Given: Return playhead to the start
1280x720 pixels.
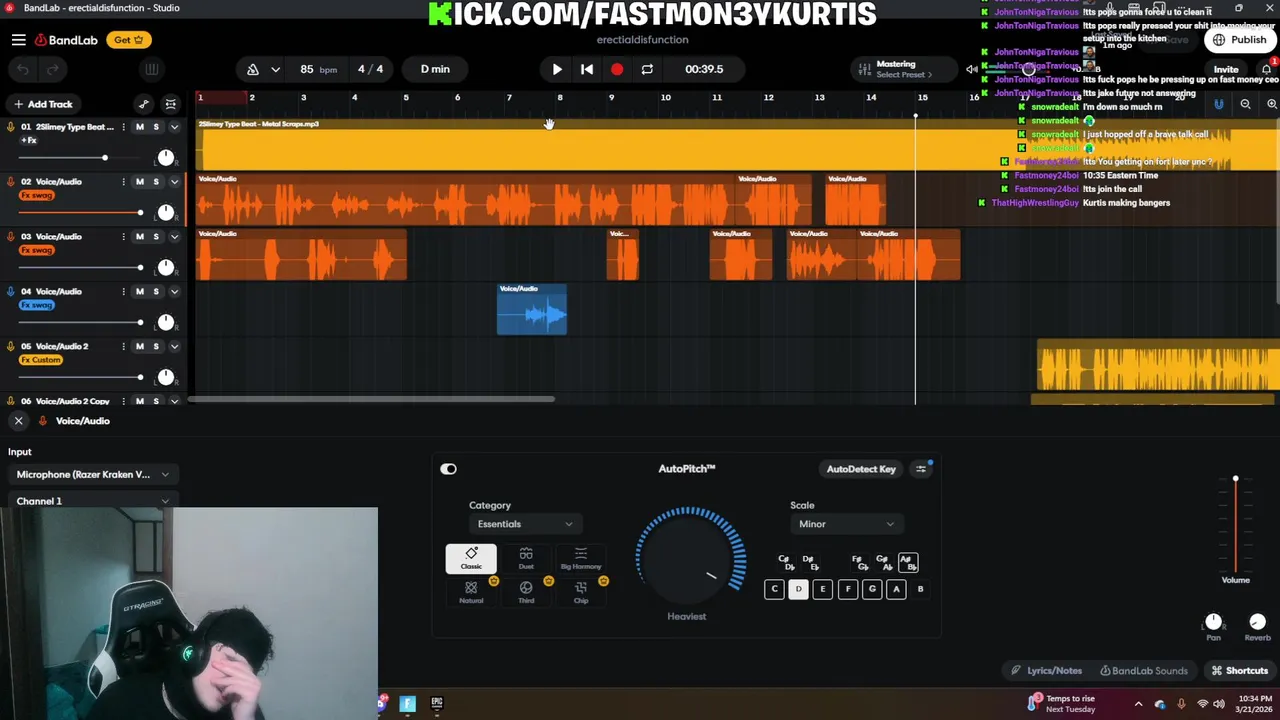Looking at the screenshot, I should pos(587,69).
